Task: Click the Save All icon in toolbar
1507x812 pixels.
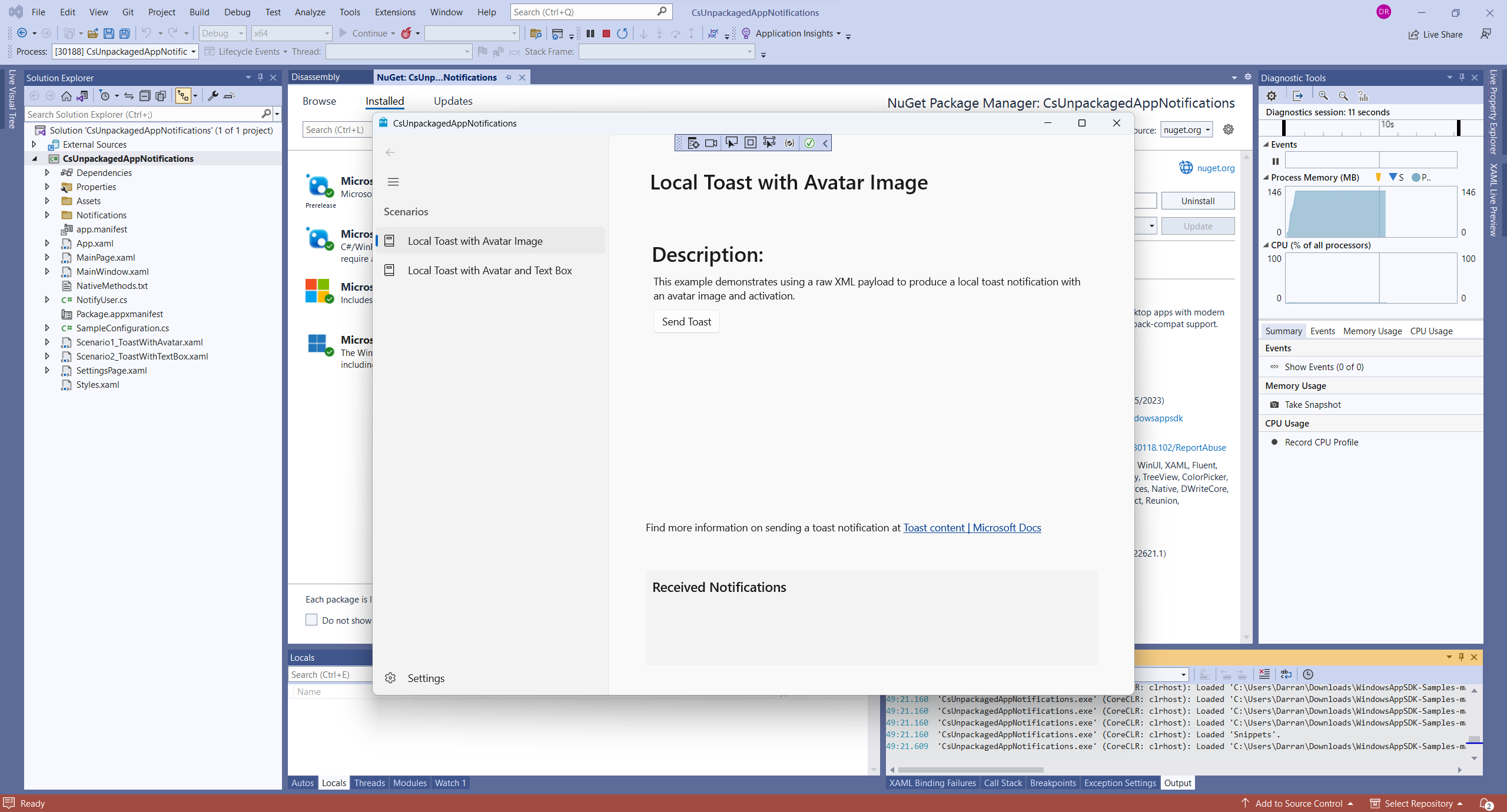Action: point(125,34)
